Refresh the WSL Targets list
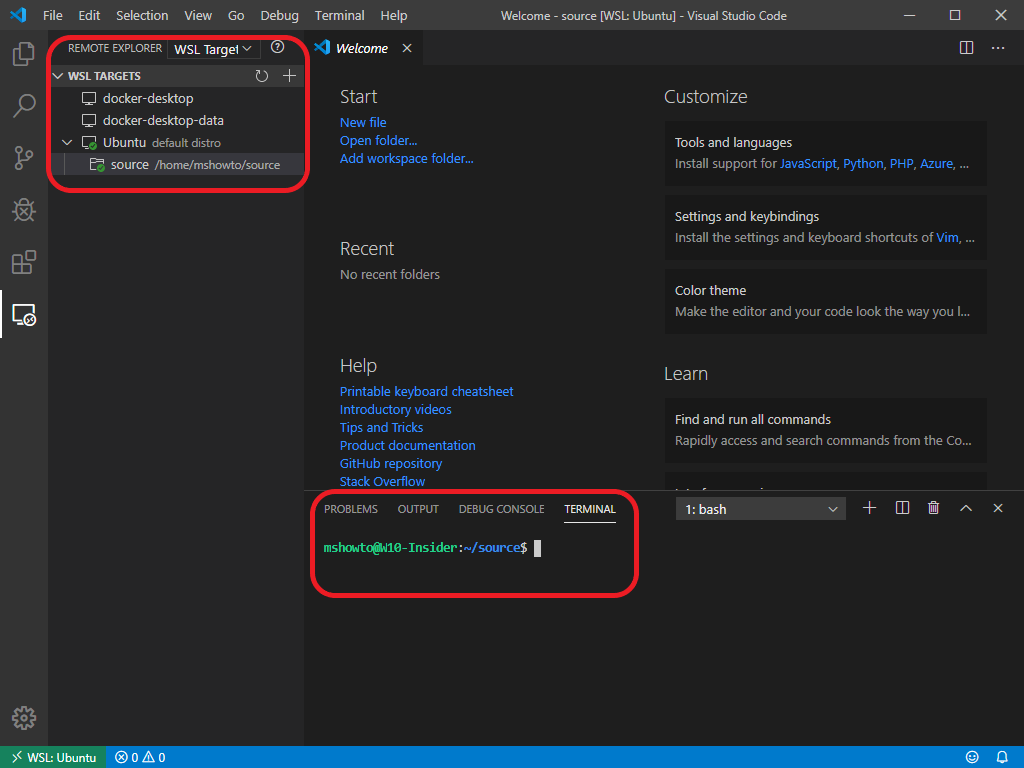Screen dimensions: 1024x768 pos(262,76)
